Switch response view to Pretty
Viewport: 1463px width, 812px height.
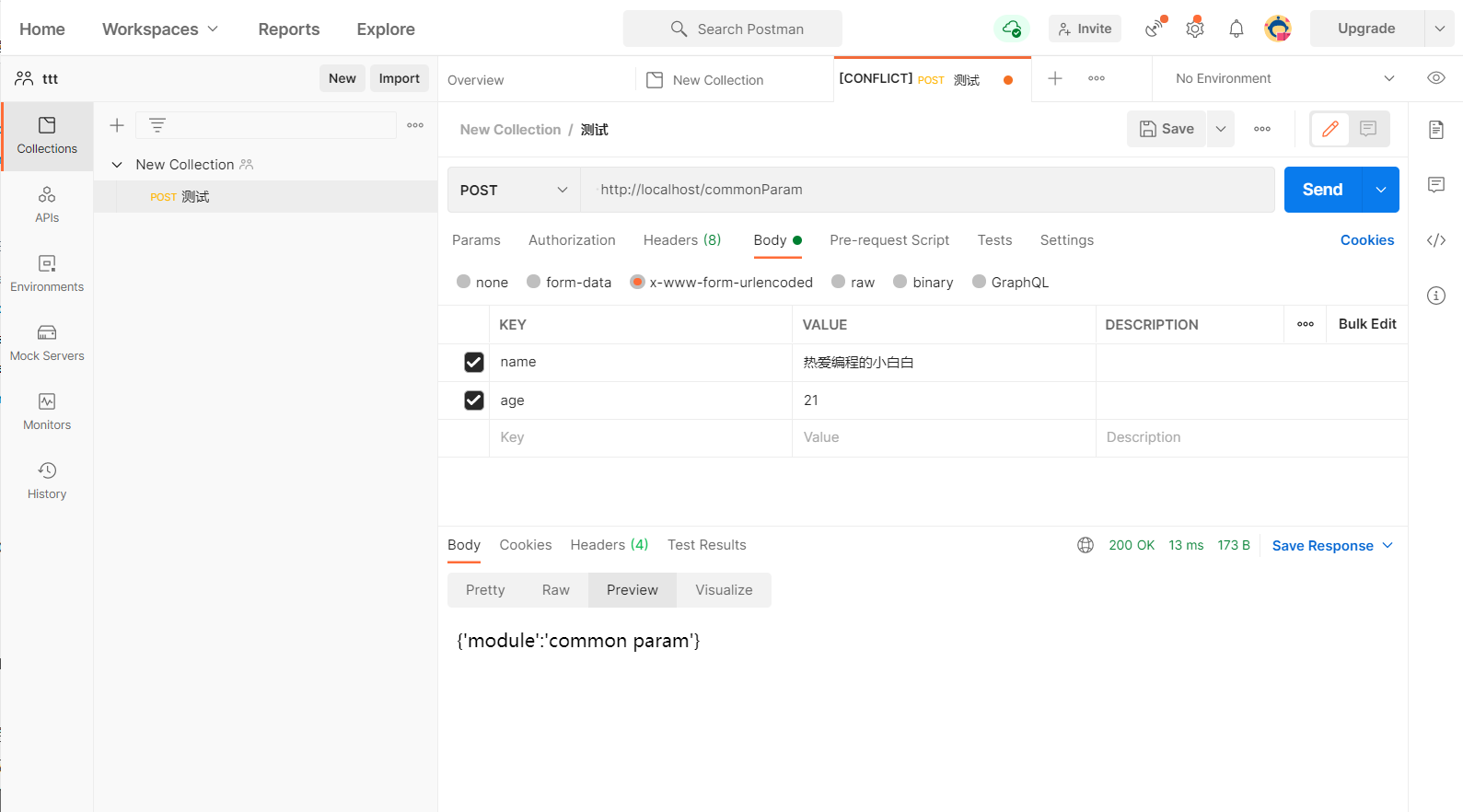pos(485,590)
